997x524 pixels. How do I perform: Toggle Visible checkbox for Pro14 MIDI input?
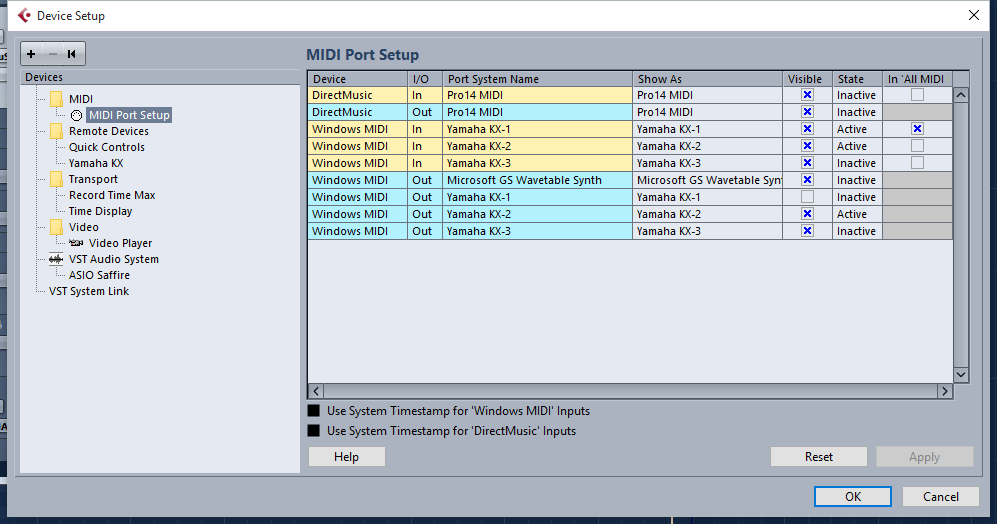point(807,95)
